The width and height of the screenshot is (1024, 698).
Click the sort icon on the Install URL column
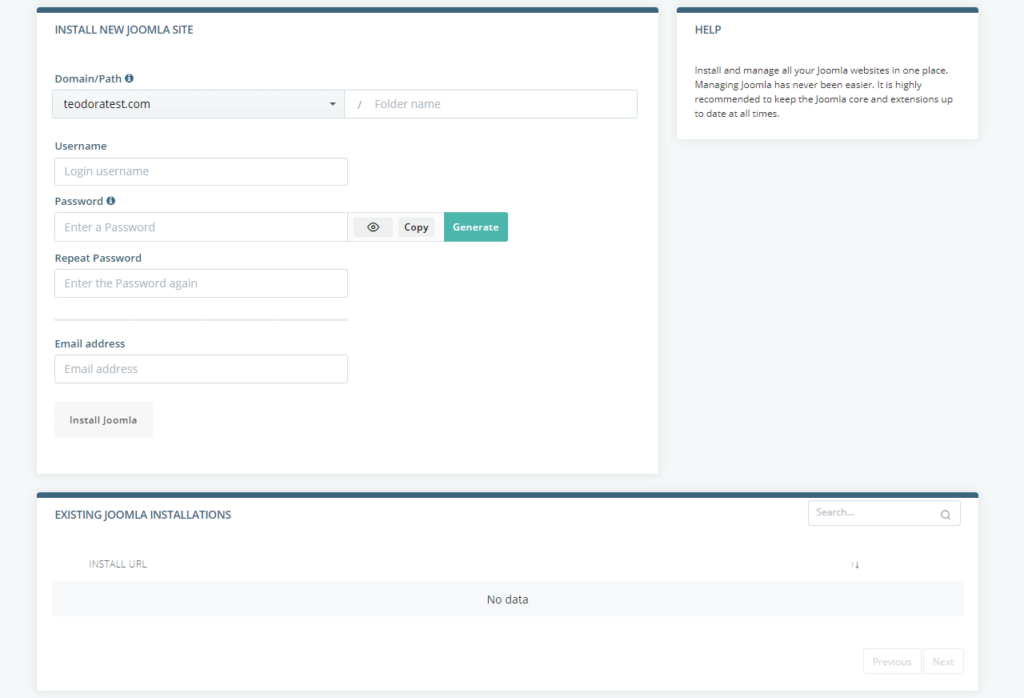click(855, 564)
